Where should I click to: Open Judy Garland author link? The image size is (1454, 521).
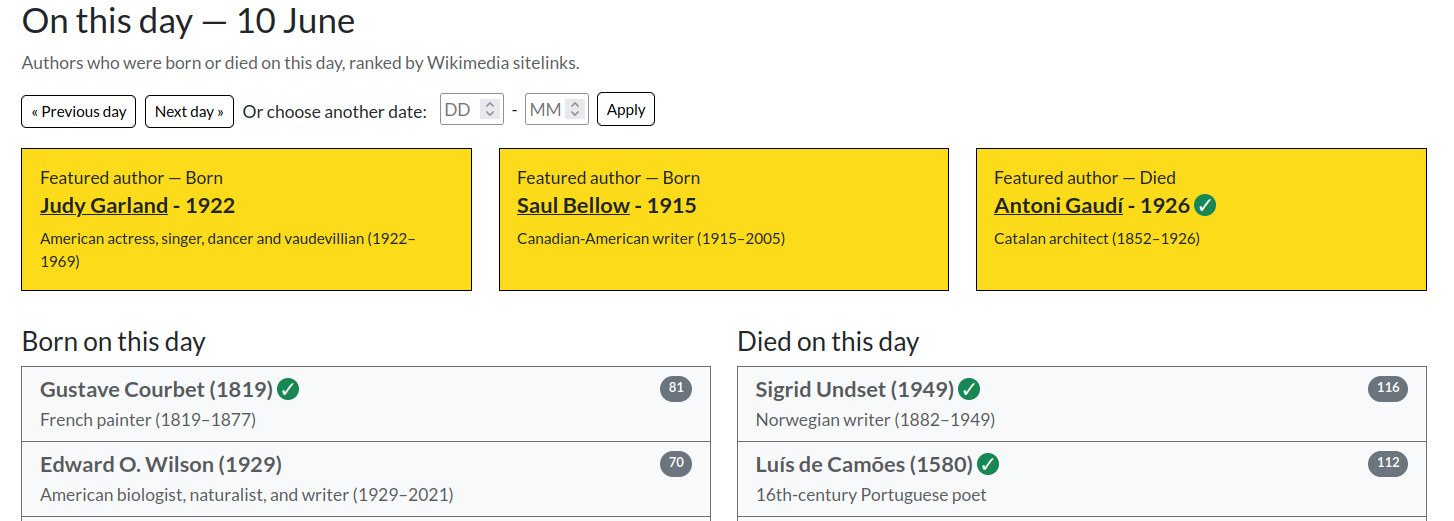tap(104, 206)
